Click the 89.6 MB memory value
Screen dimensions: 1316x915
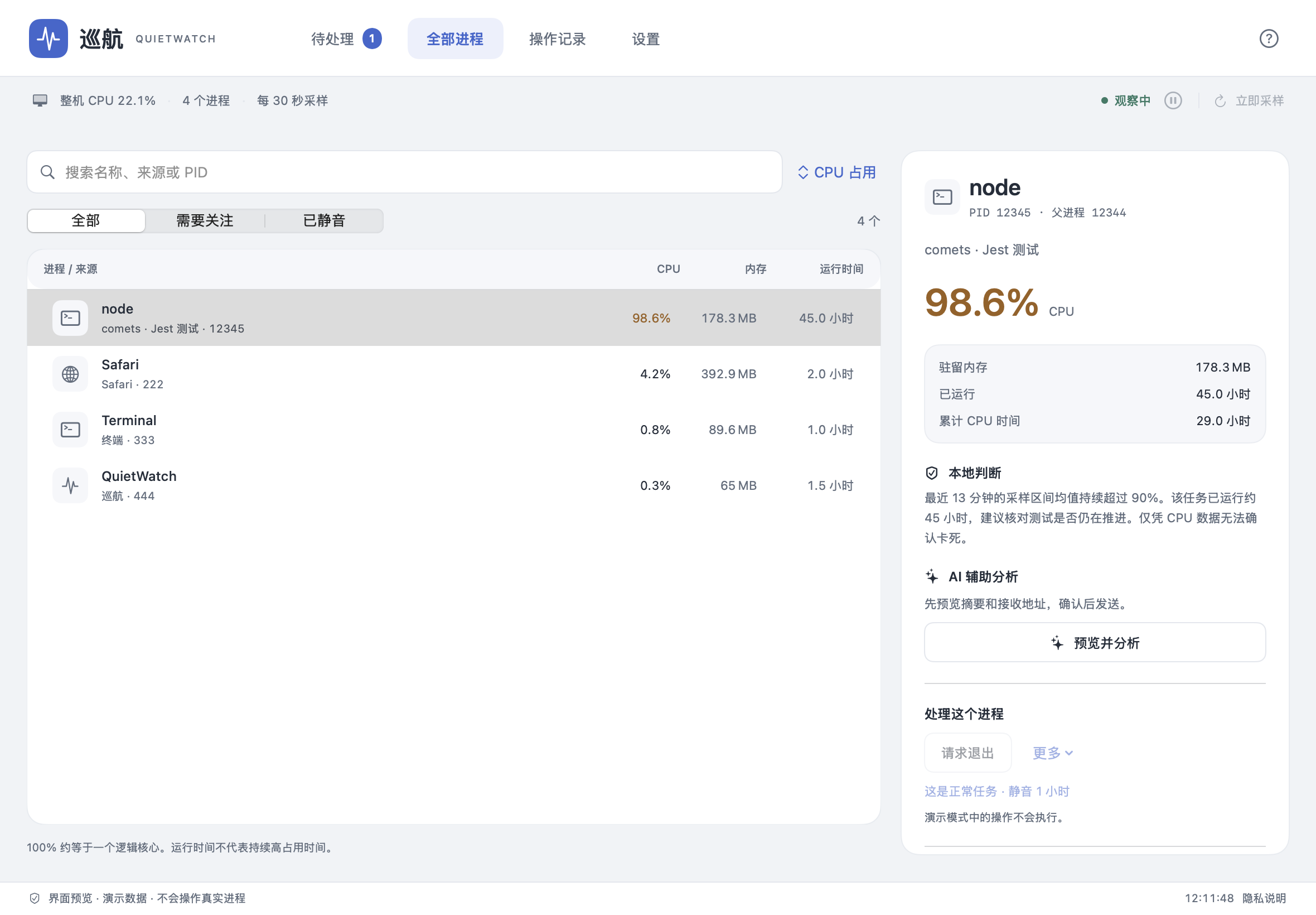tap(732, 430)
